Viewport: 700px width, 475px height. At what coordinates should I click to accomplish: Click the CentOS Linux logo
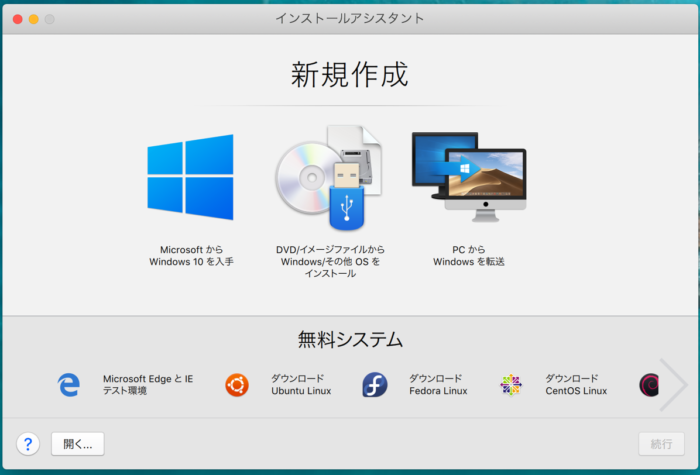(x=511, y=385)
